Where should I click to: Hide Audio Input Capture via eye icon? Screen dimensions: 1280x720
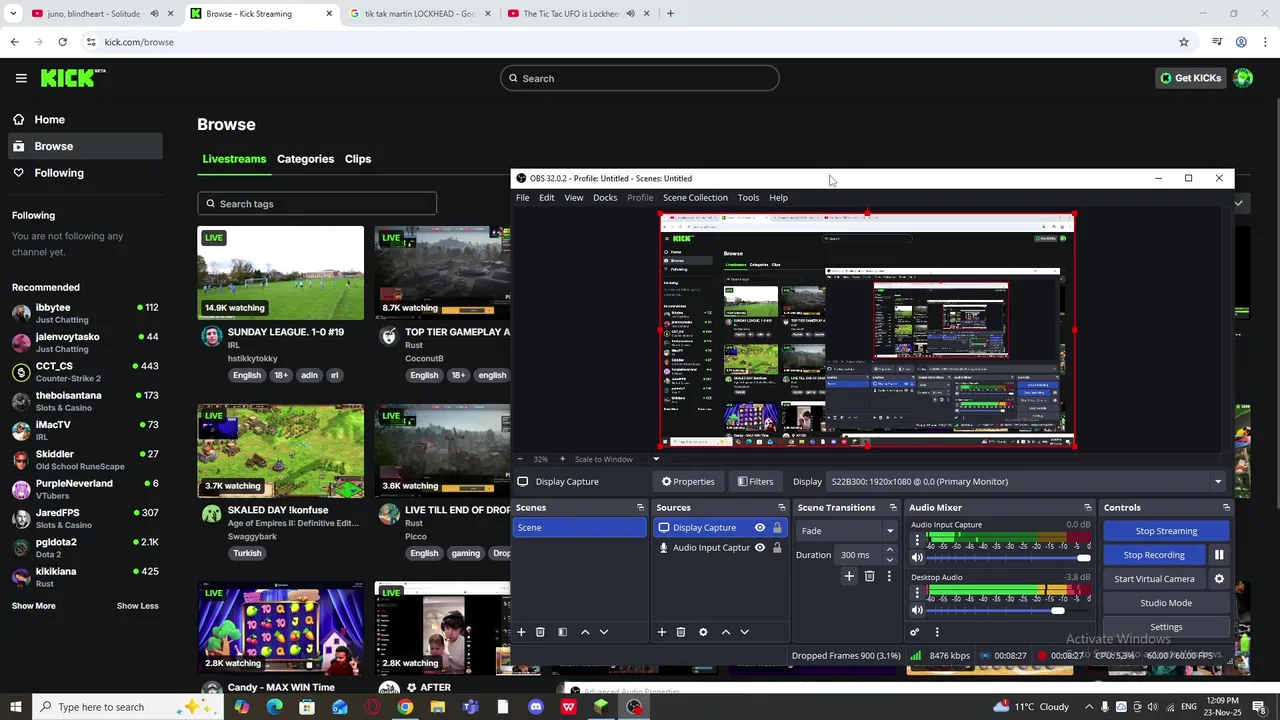(x=760, y=548)
